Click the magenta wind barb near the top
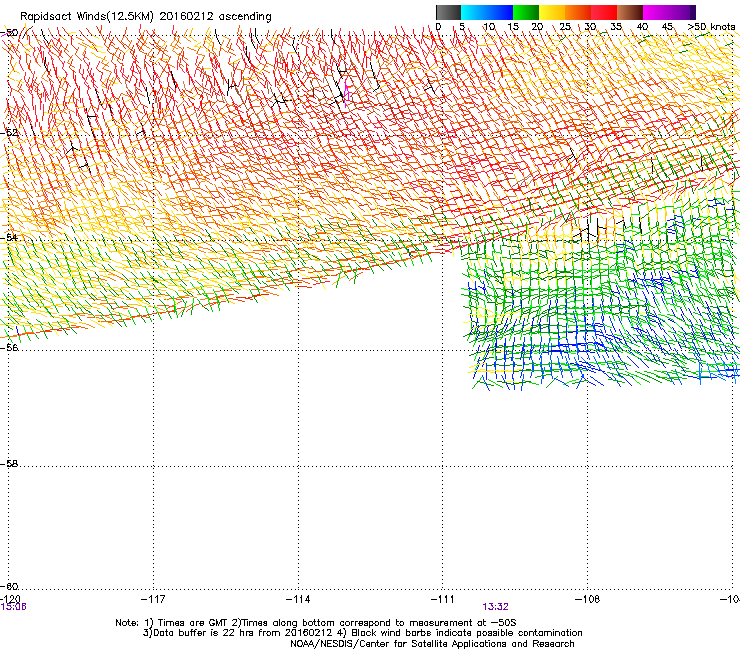Screen dimensions: 740x650 (x=347, y=93)
